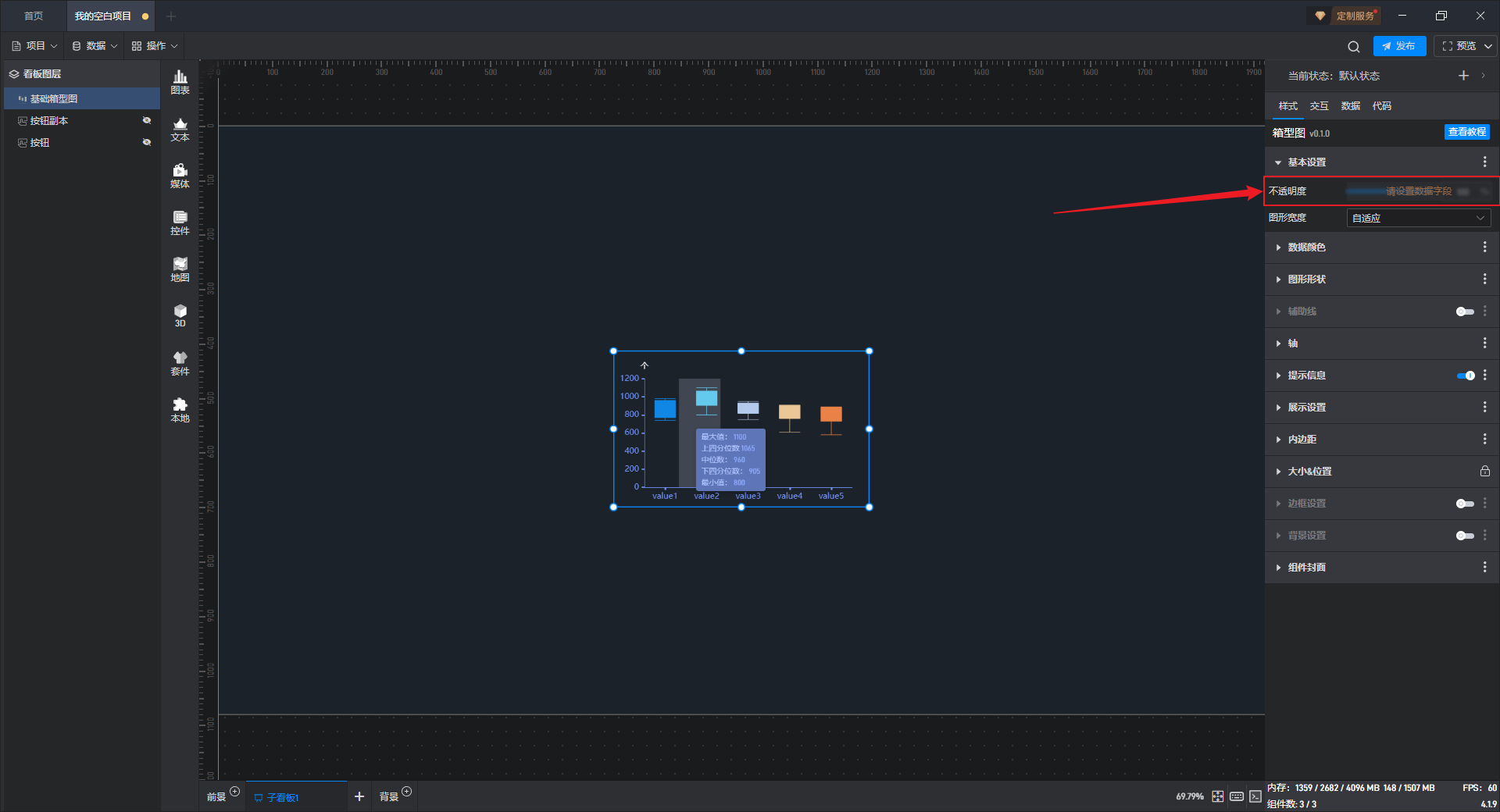This screenshot has height=812, width=1500.
Task: Open the 项目 dropdown menu
Action: click(35, 46)
